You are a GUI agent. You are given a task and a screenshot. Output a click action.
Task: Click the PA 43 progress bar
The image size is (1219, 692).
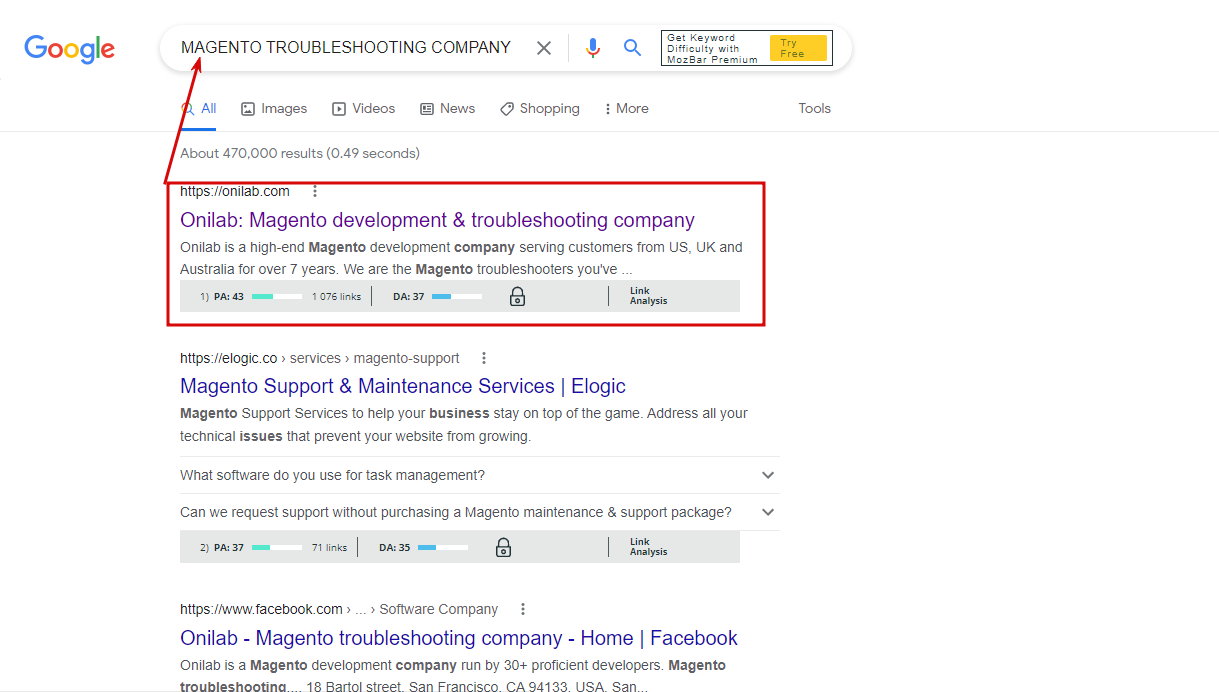[x=277, y=296]
